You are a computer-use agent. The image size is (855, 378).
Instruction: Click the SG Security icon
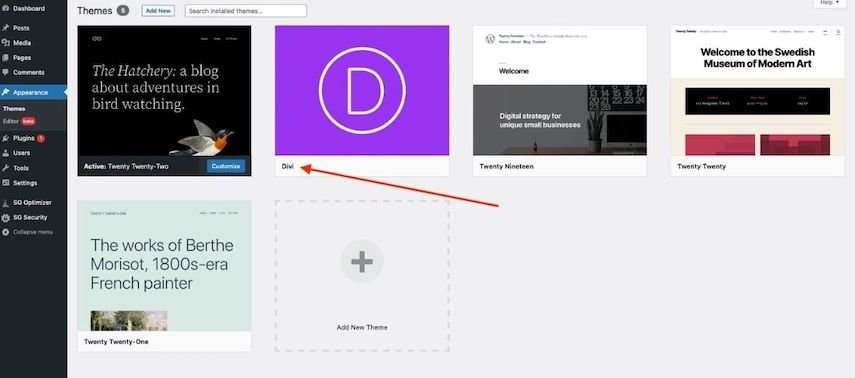[5, 217]
